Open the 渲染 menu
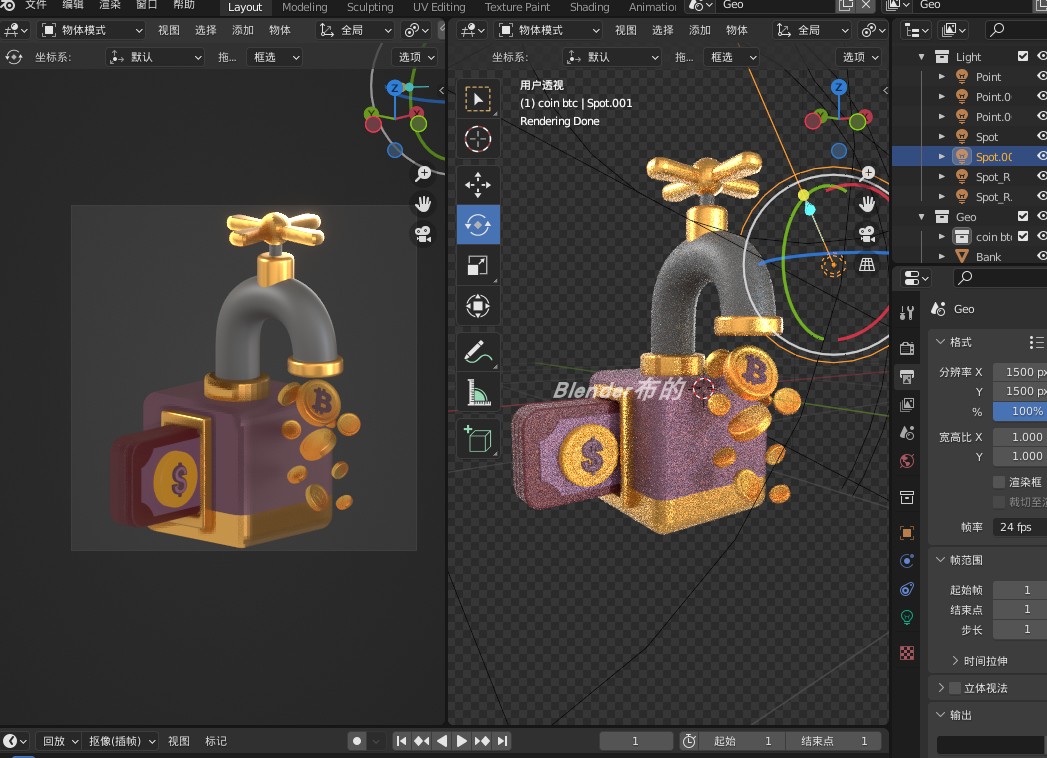 pyautogui.click(x=110, y=5)
